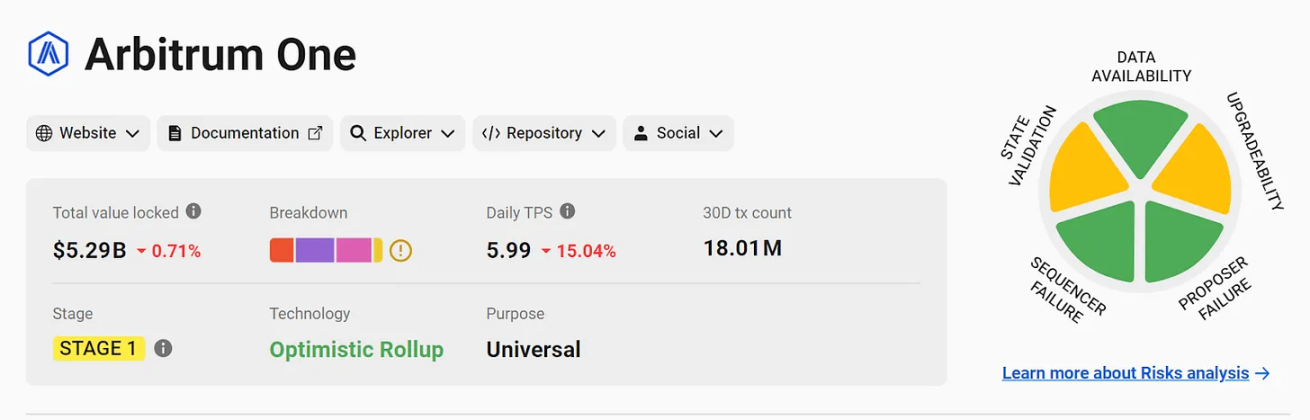Click the info icon beside STAGE 1 badge
This screenshot has width=1310, height=420.
pyautogui.click(x=163, y=348)
